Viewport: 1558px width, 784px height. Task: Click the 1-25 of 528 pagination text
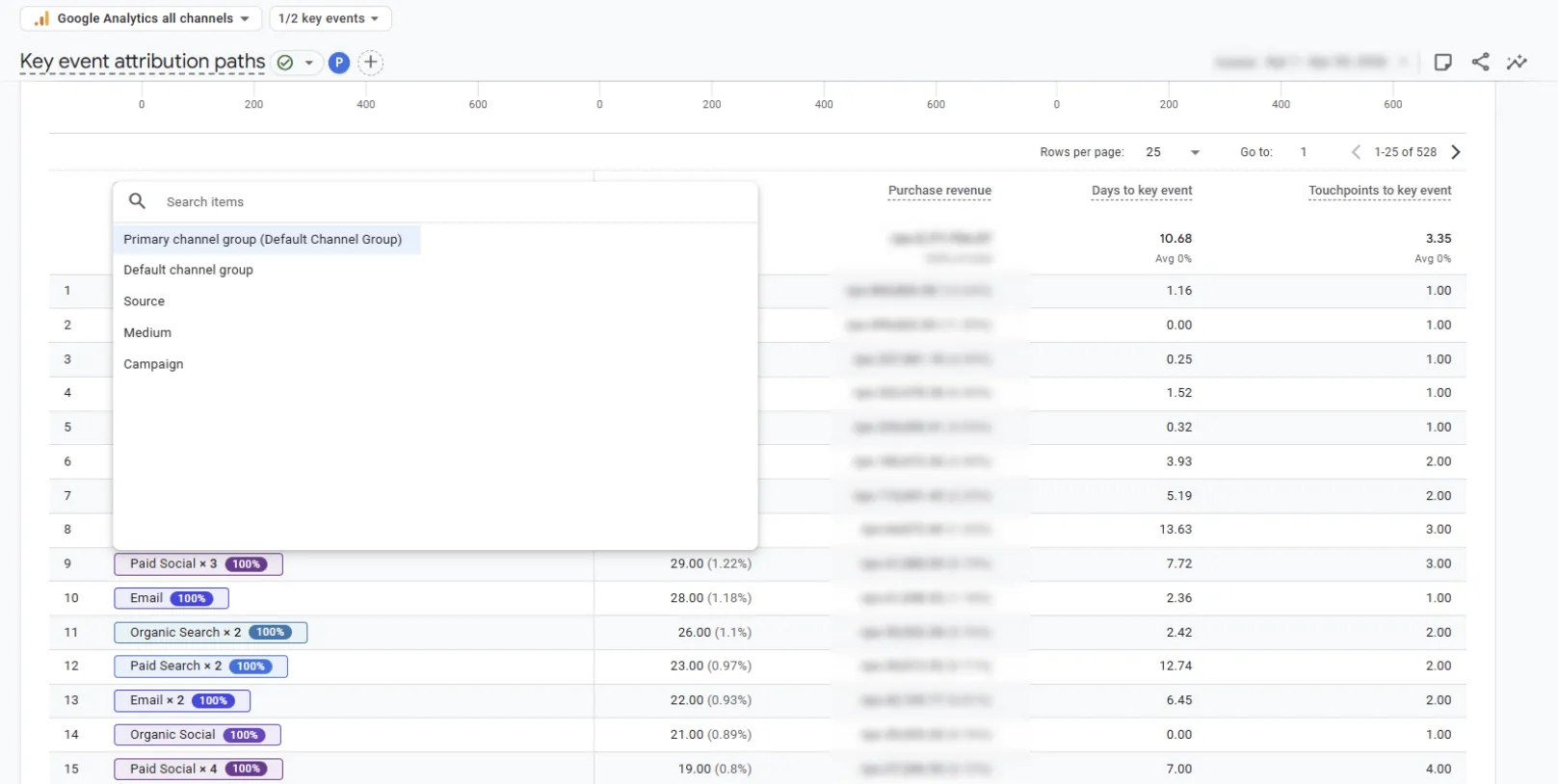(1405, 152)
